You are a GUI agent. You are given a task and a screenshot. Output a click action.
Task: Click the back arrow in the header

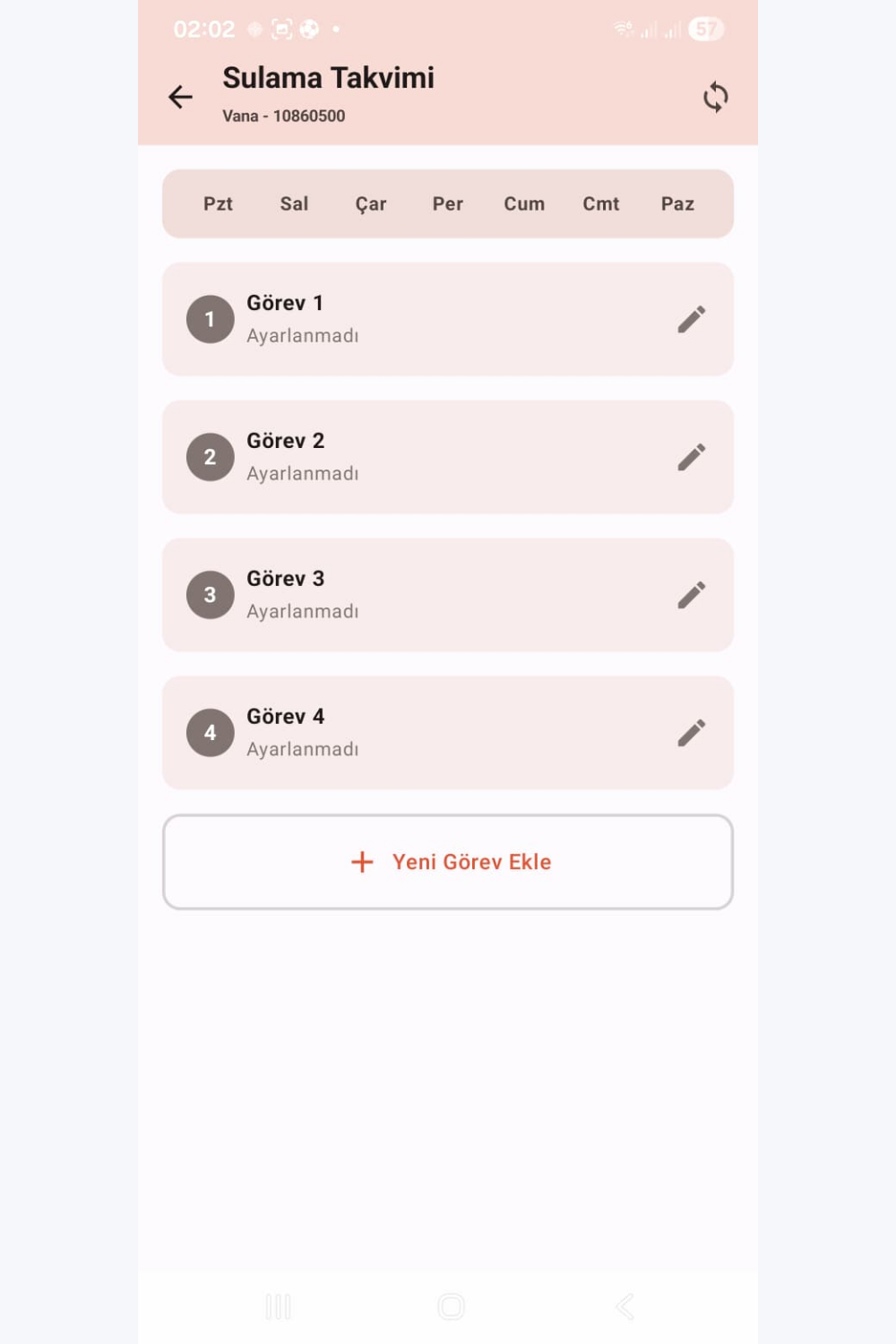click(x=181, y=97)
